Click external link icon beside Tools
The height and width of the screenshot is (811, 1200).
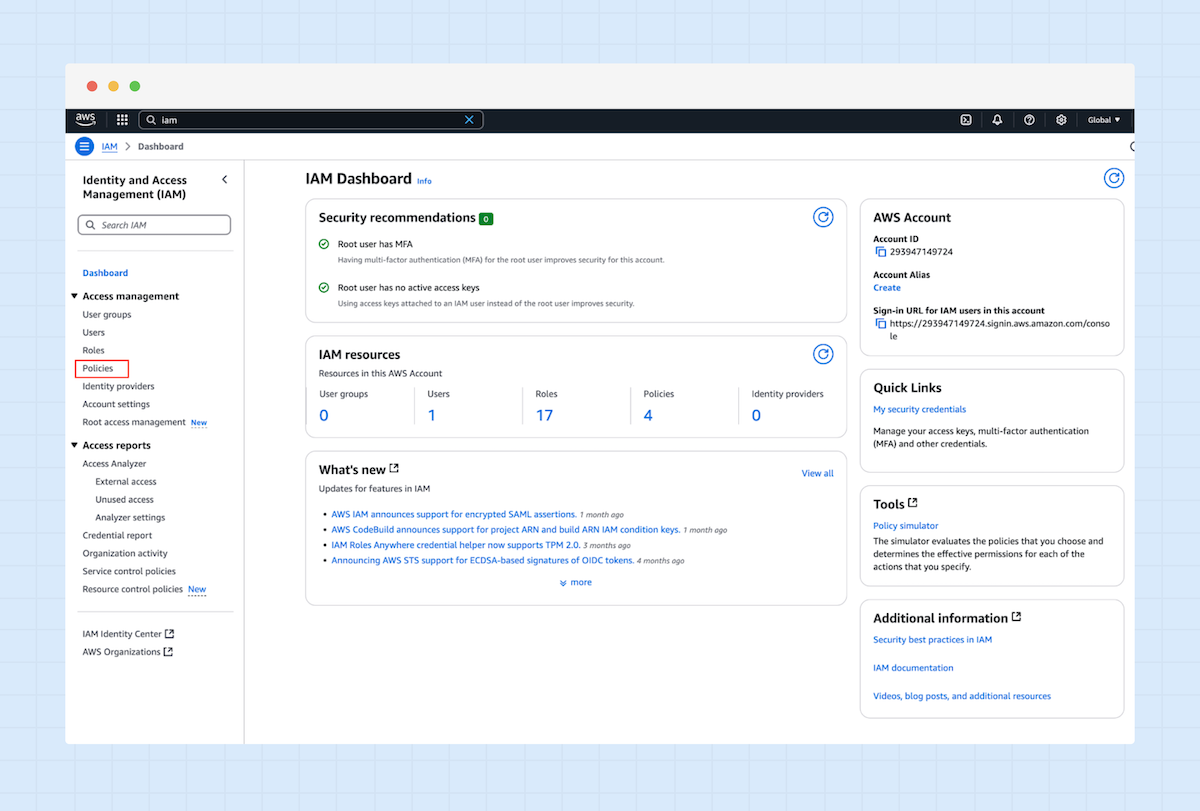pyautogui.click(x=912, y=503)
